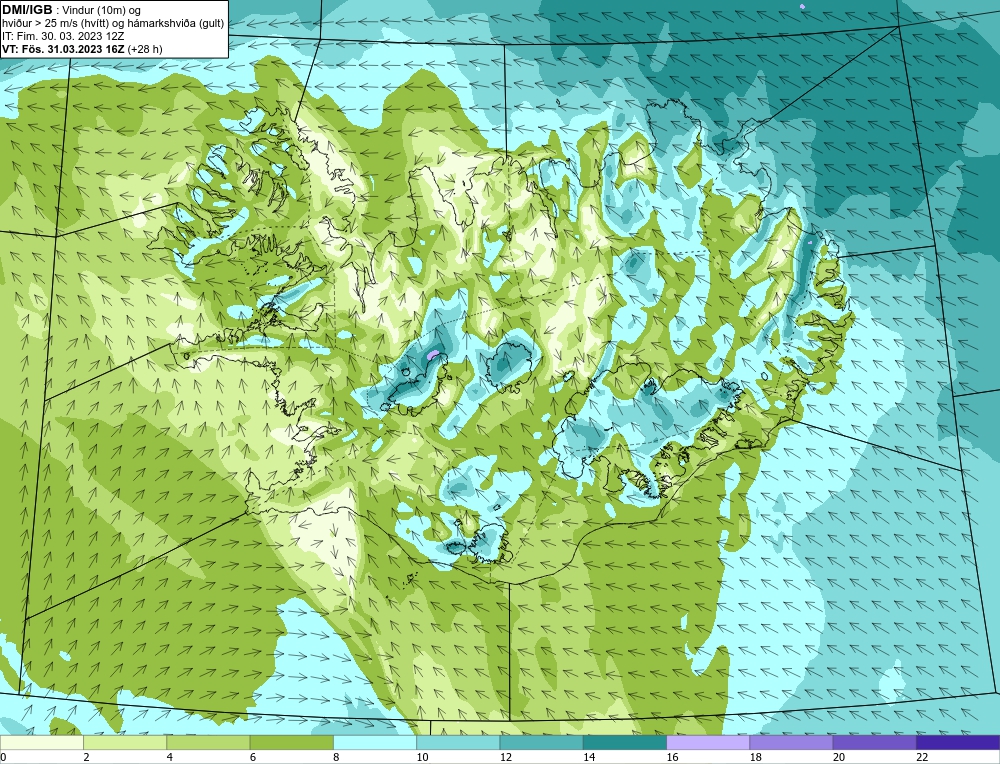Click the legend scale label '4'
The image size is (1000, 764).
point(170,758)
